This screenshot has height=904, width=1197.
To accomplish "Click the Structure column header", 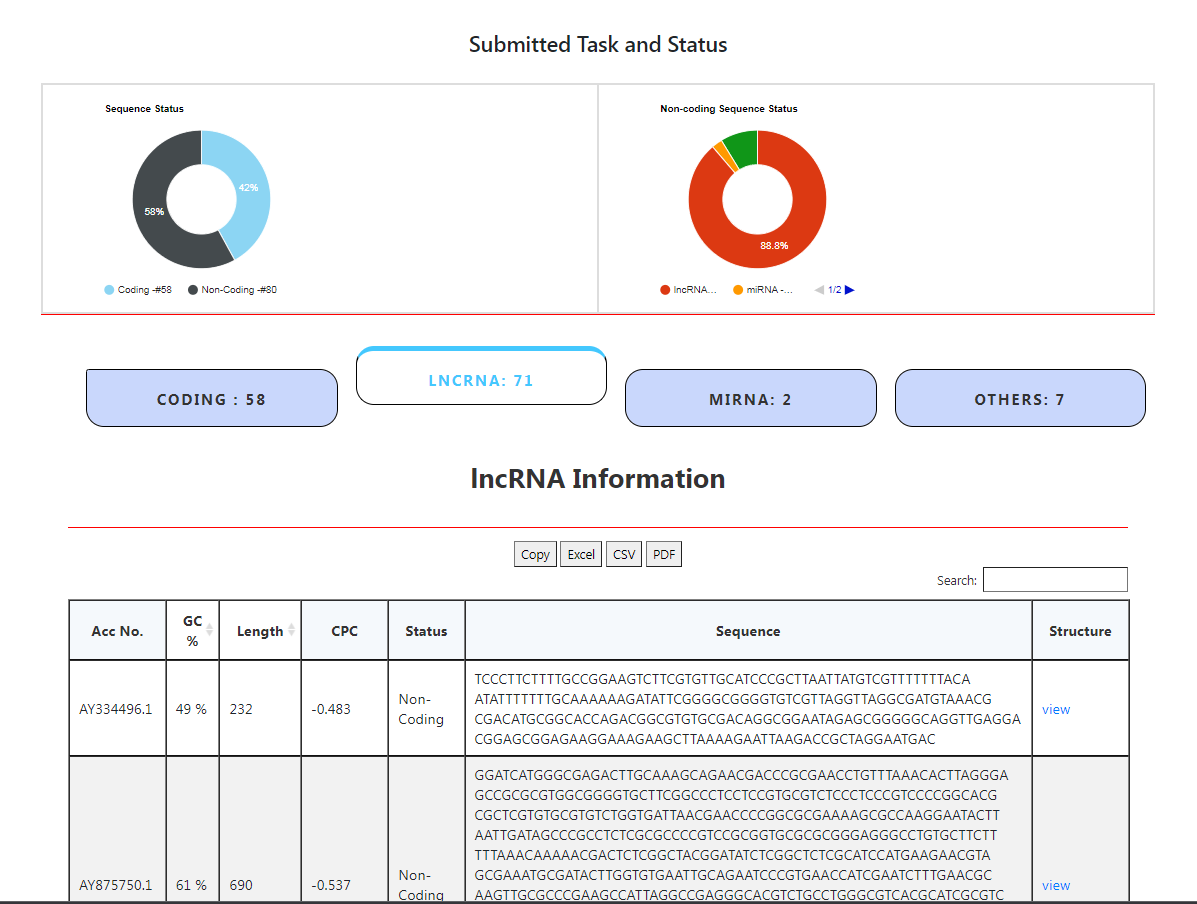I will pos(1080,631).
